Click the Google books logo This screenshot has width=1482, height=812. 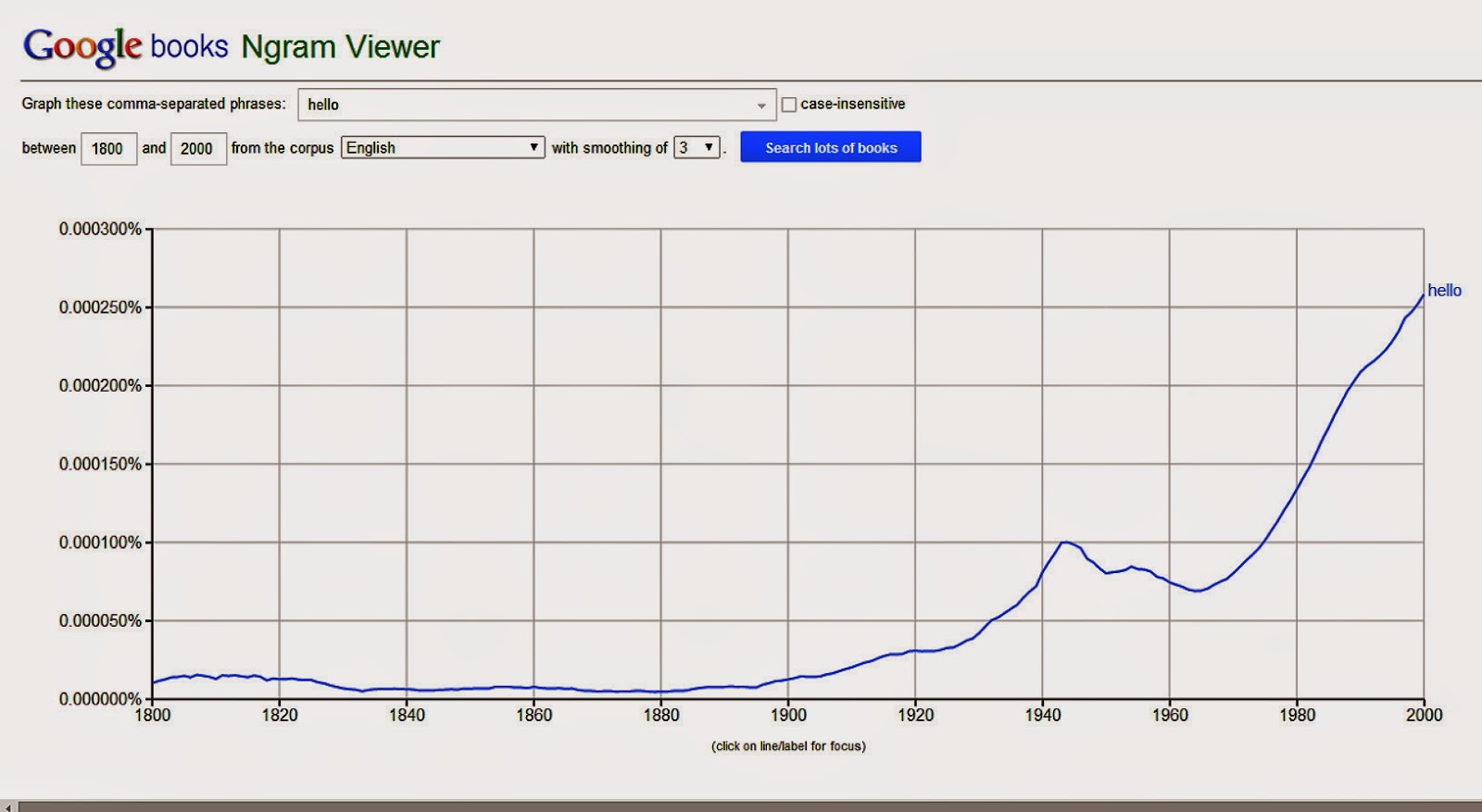(x=125, y=46)
